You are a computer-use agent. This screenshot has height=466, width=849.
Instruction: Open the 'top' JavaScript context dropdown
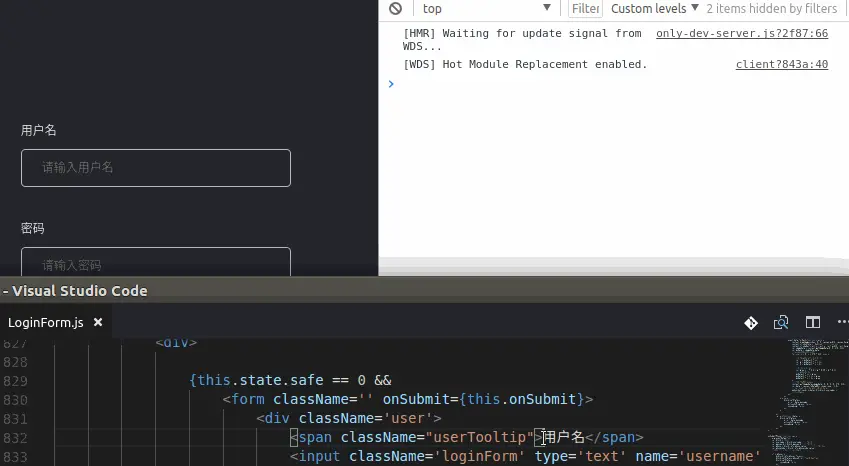[486, 8]
